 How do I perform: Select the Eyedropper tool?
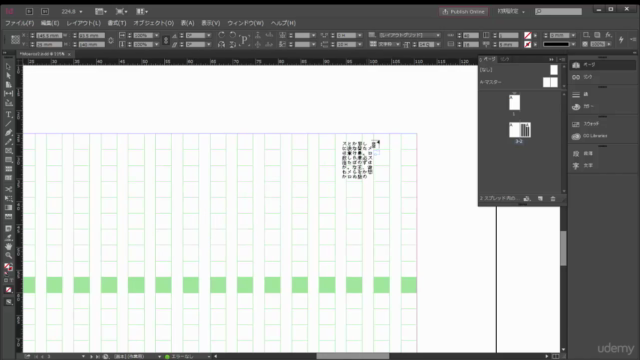(8, 238)
